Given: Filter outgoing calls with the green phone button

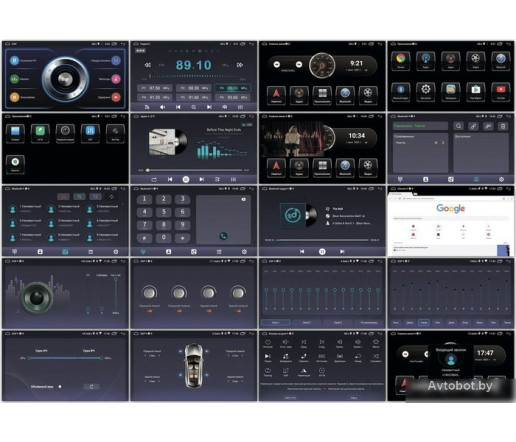Looking at the screenshot, I should pyautogui.click(x=79, y=197).
